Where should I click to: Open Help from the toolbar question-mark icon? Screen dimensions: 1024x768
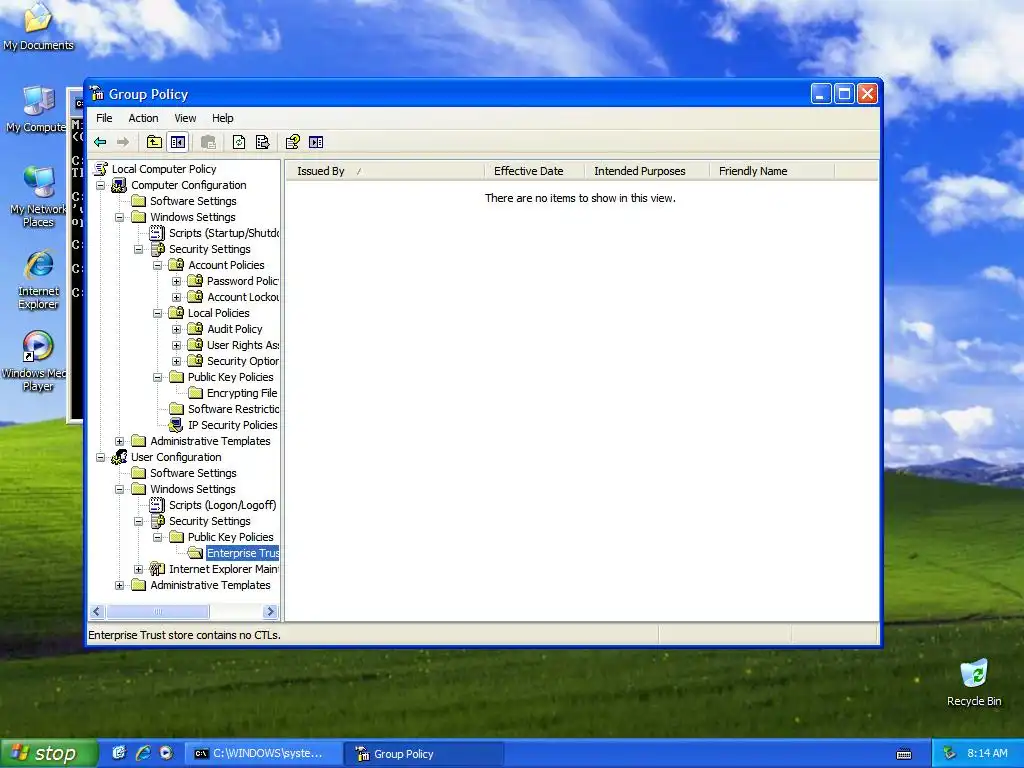pyautogui.click(x=293, y=142)
